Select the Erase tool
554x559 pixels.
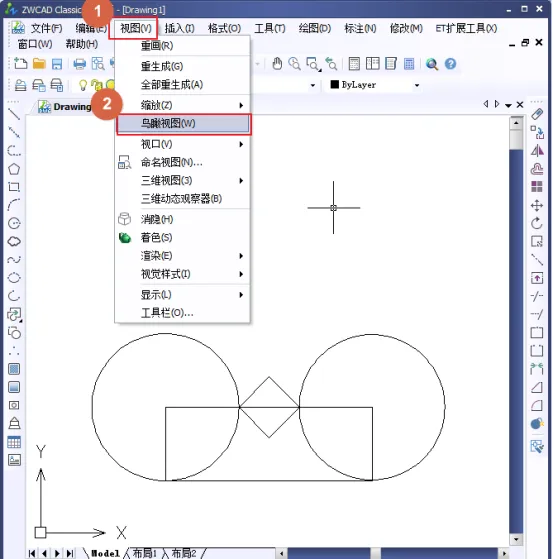[537, 114]
